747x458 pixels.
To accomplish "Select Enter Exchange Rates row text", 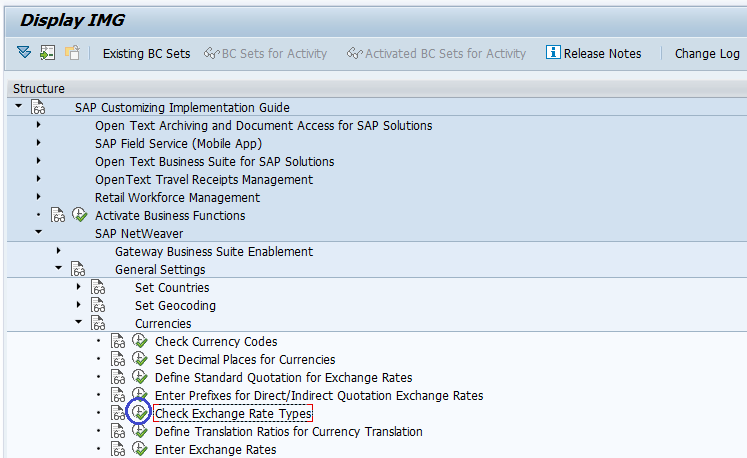I will 215,449.
